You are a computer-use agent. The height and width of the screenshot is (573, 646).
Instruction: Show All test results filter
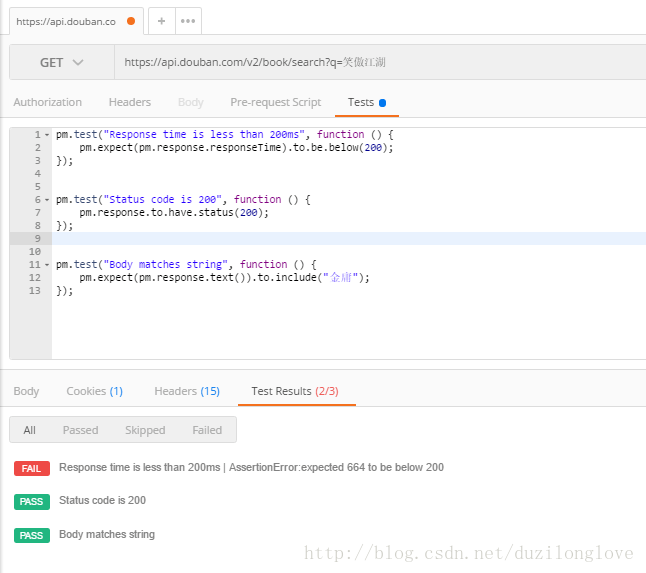30,430
